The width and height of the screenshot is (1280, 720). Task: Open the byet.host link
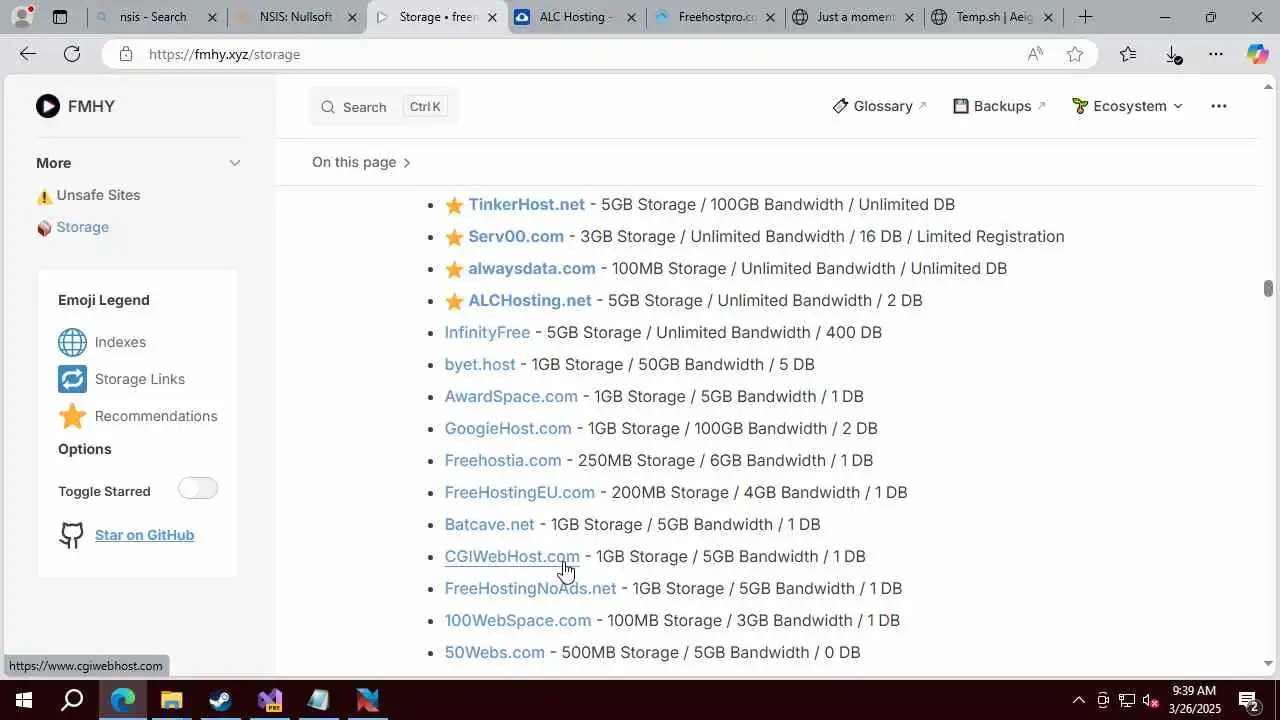pyautogui.click(x=480, y=364)
